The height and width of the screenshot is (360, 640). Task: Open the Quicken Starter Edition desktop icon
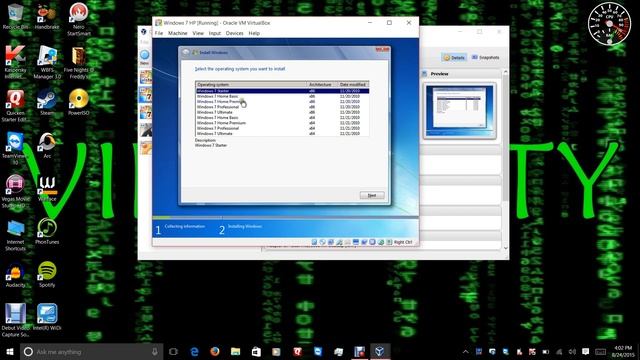(16, 105)
